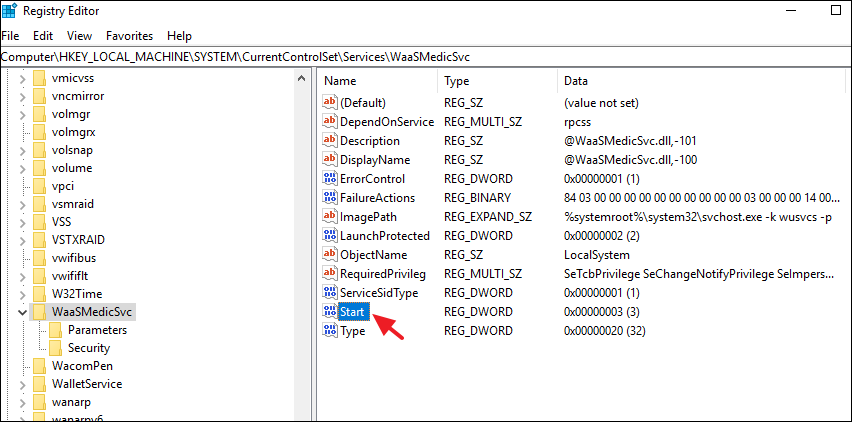This screenshot has height=422, width=852.
Task: Expand the W32Time key
Action: [x=22, y=294]
